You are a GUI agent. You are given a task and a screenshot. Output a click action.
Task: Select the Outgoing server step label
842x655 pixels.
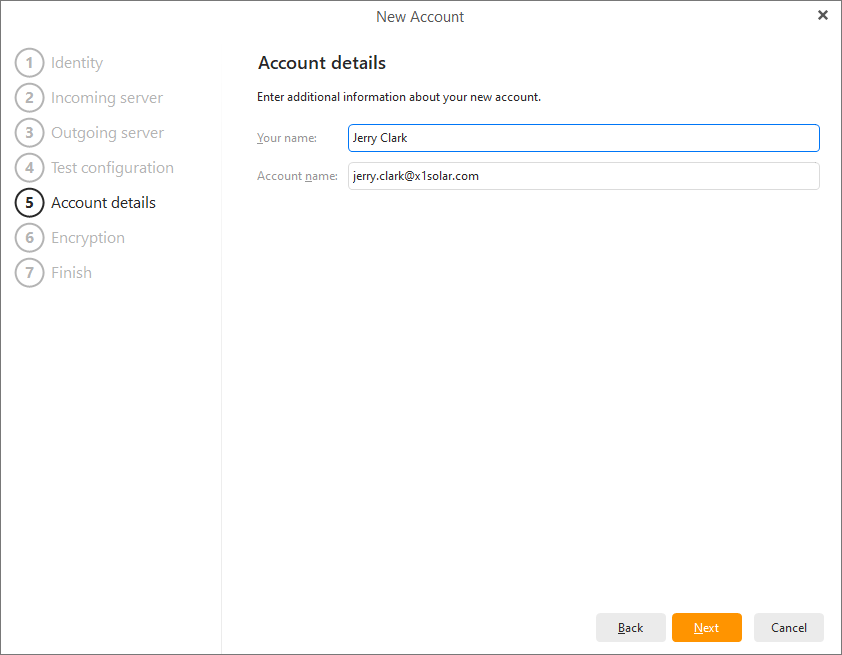[107, 133]
